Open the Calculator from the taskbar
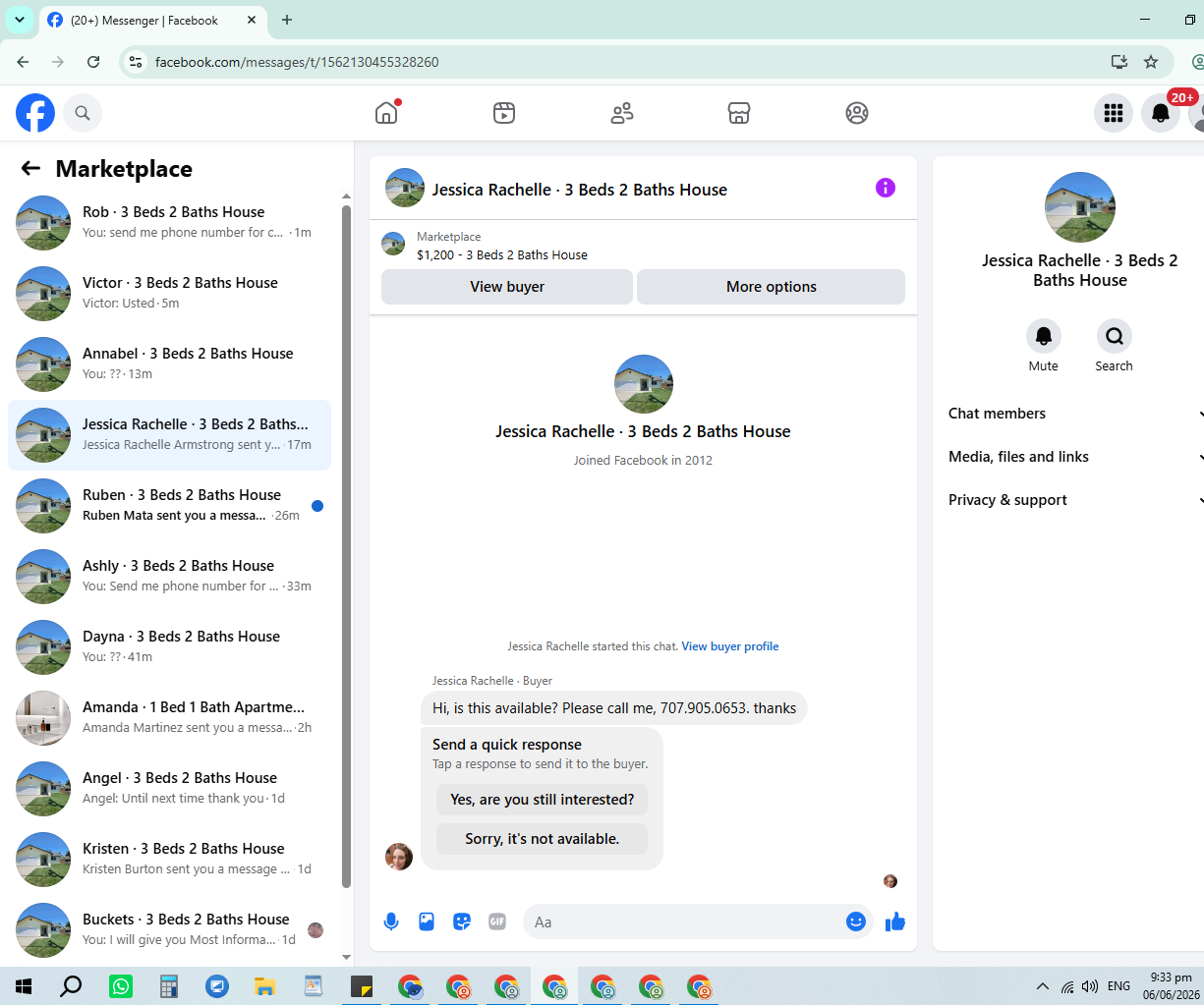This screenshot has width=1204, height=1005. coord(169,986)
